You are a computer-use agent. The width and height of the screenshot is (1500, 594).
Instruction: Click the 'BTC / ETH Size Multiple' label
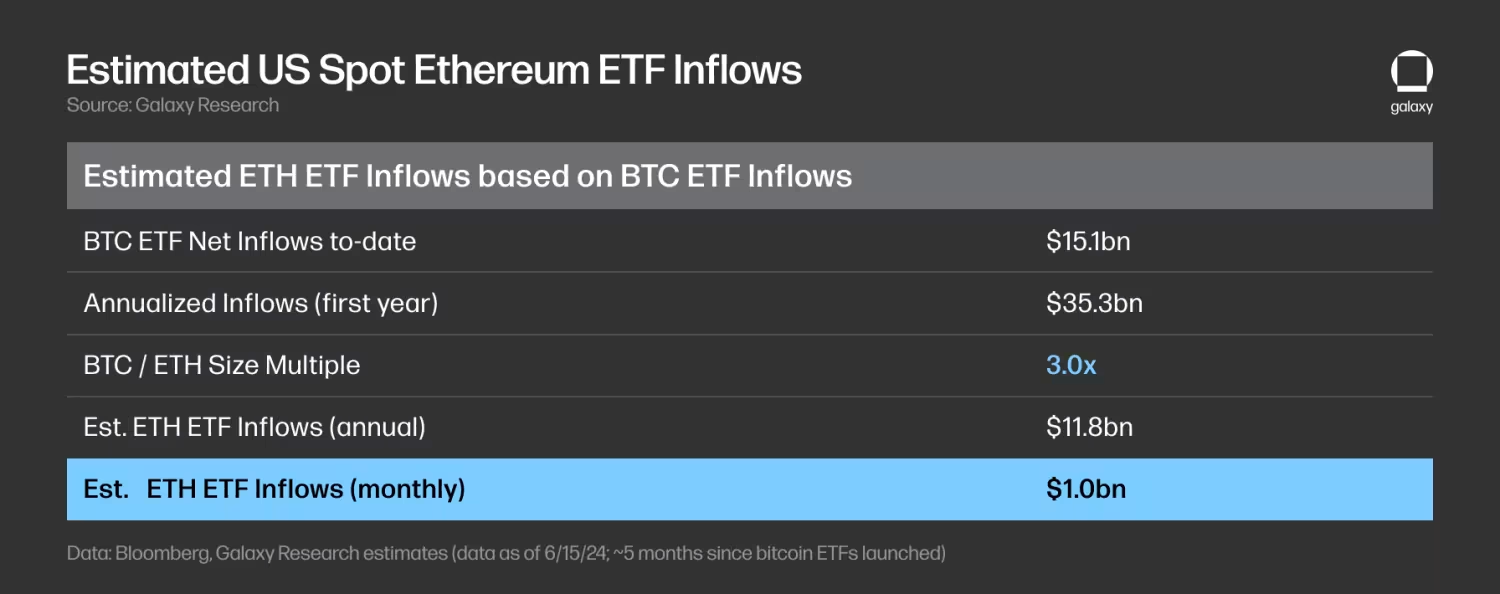tap(221, 365)
